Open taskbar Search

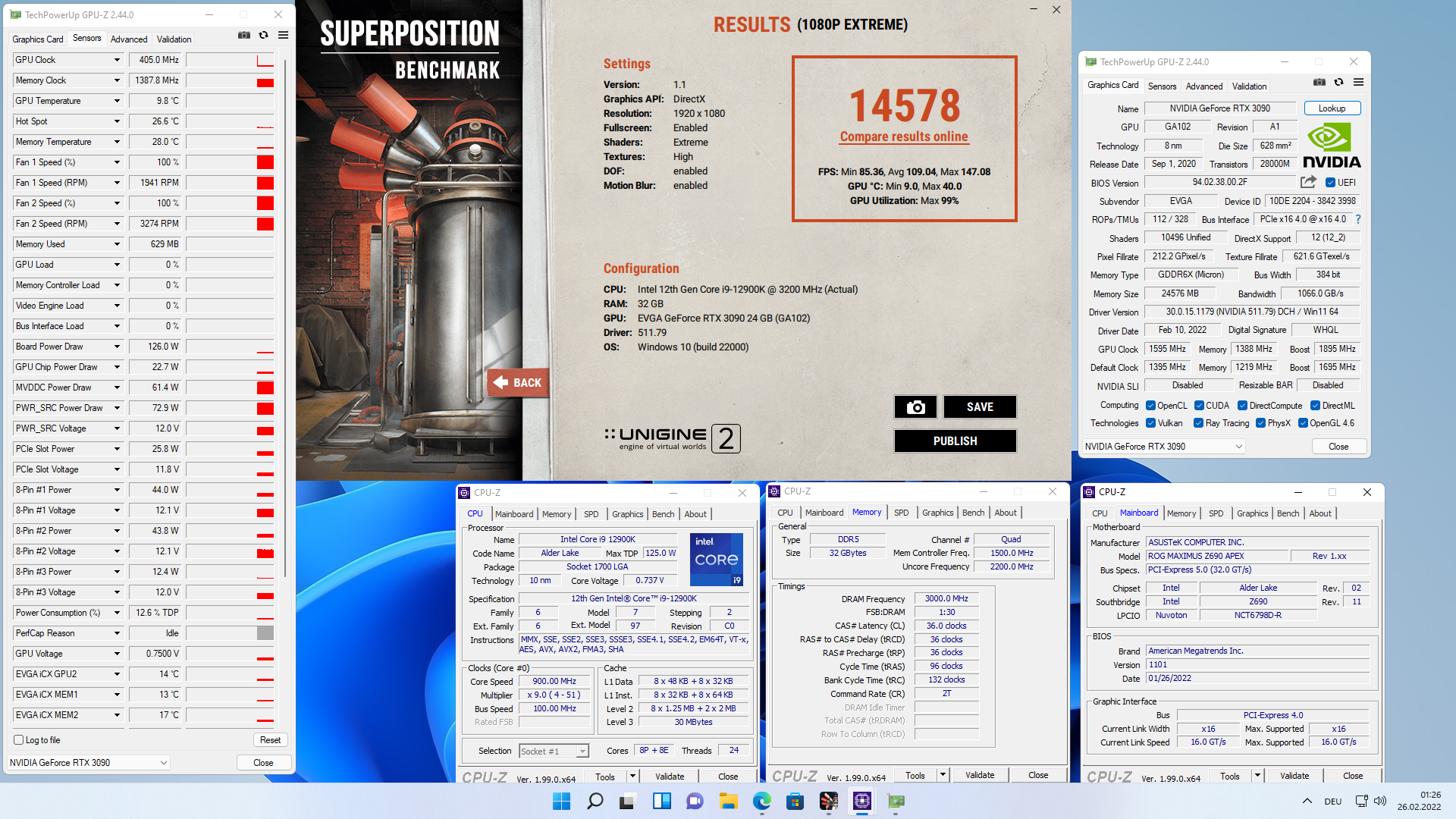pos(595,801)
